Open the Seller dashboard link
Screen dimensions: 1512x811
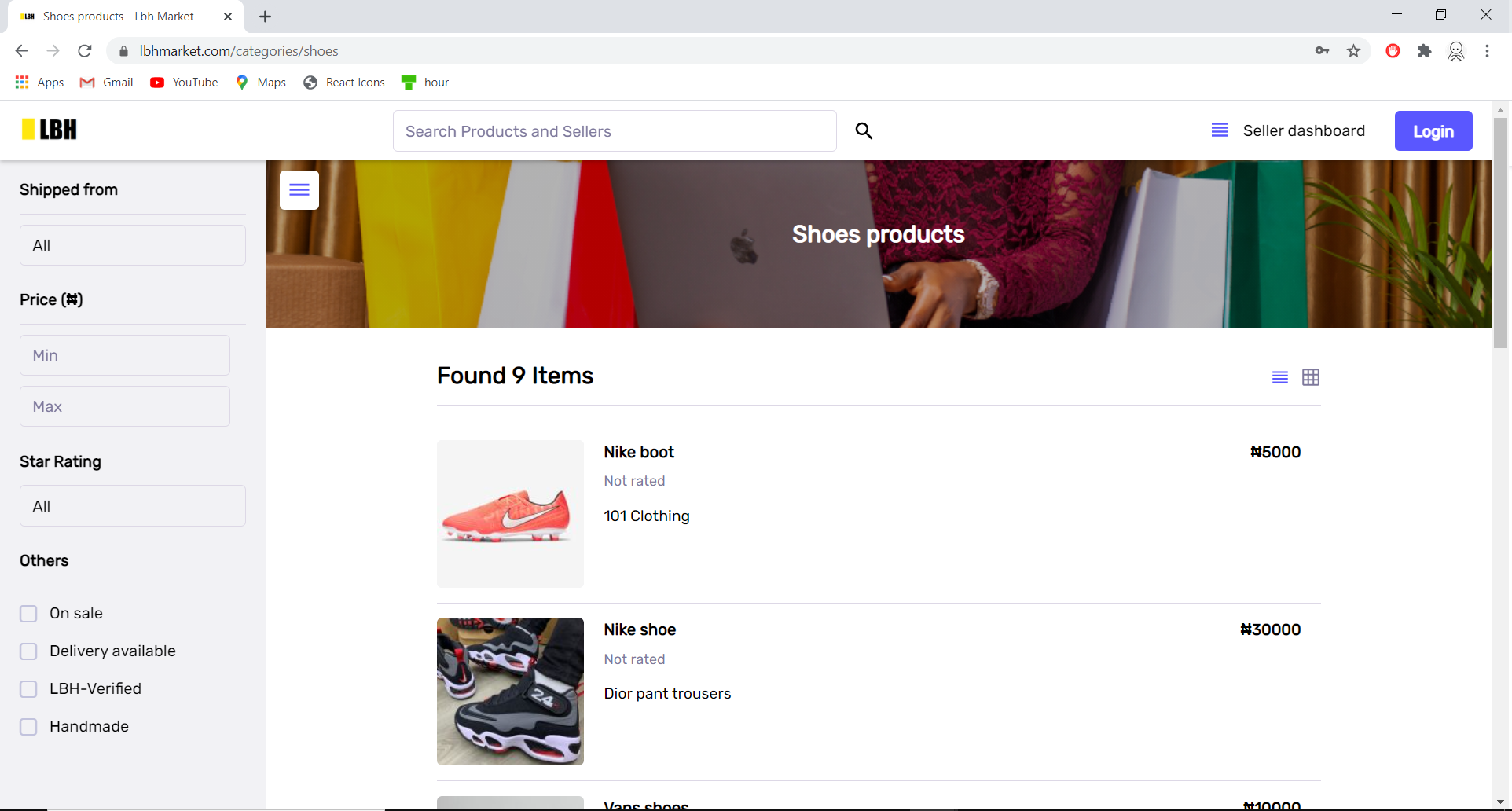1304,130
